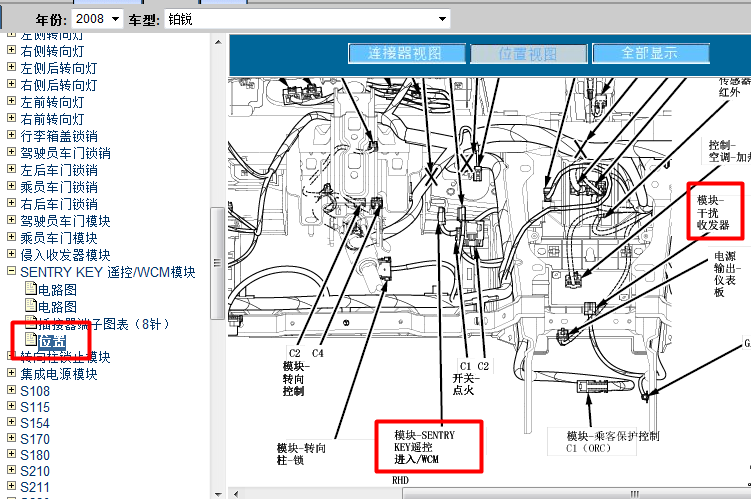751x499 pixels.
Task: Select the SENTRY KEY 遥控/WCM模块 item
Action: tap(108, 272)
